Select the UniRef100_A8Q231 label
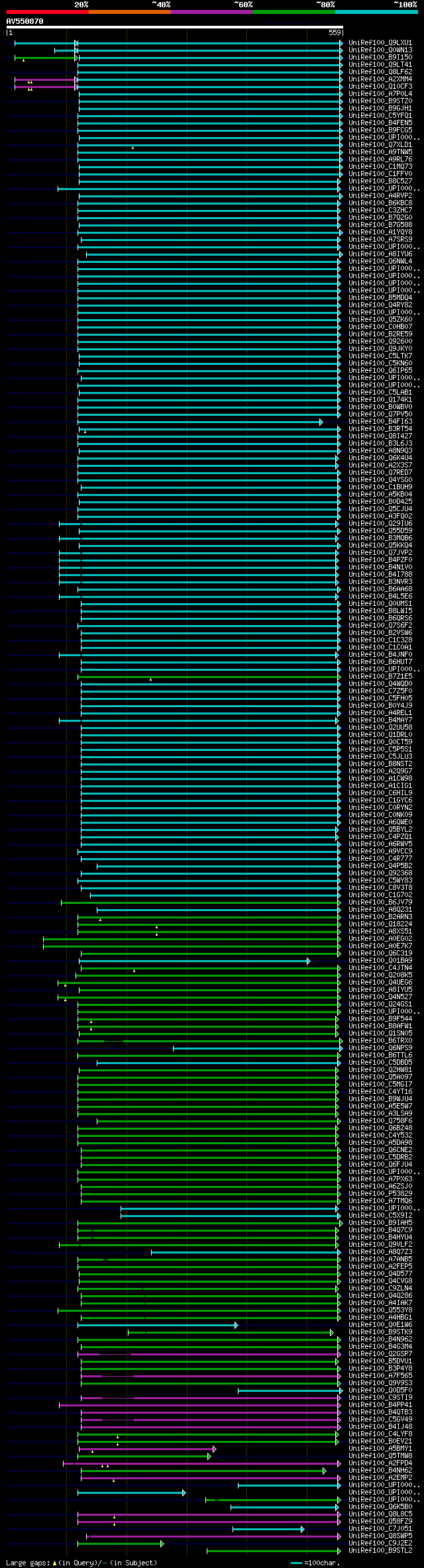Image resolution: width=424 pixels, height=1568 pixels. pyautogui.click(x=380, y=909)
